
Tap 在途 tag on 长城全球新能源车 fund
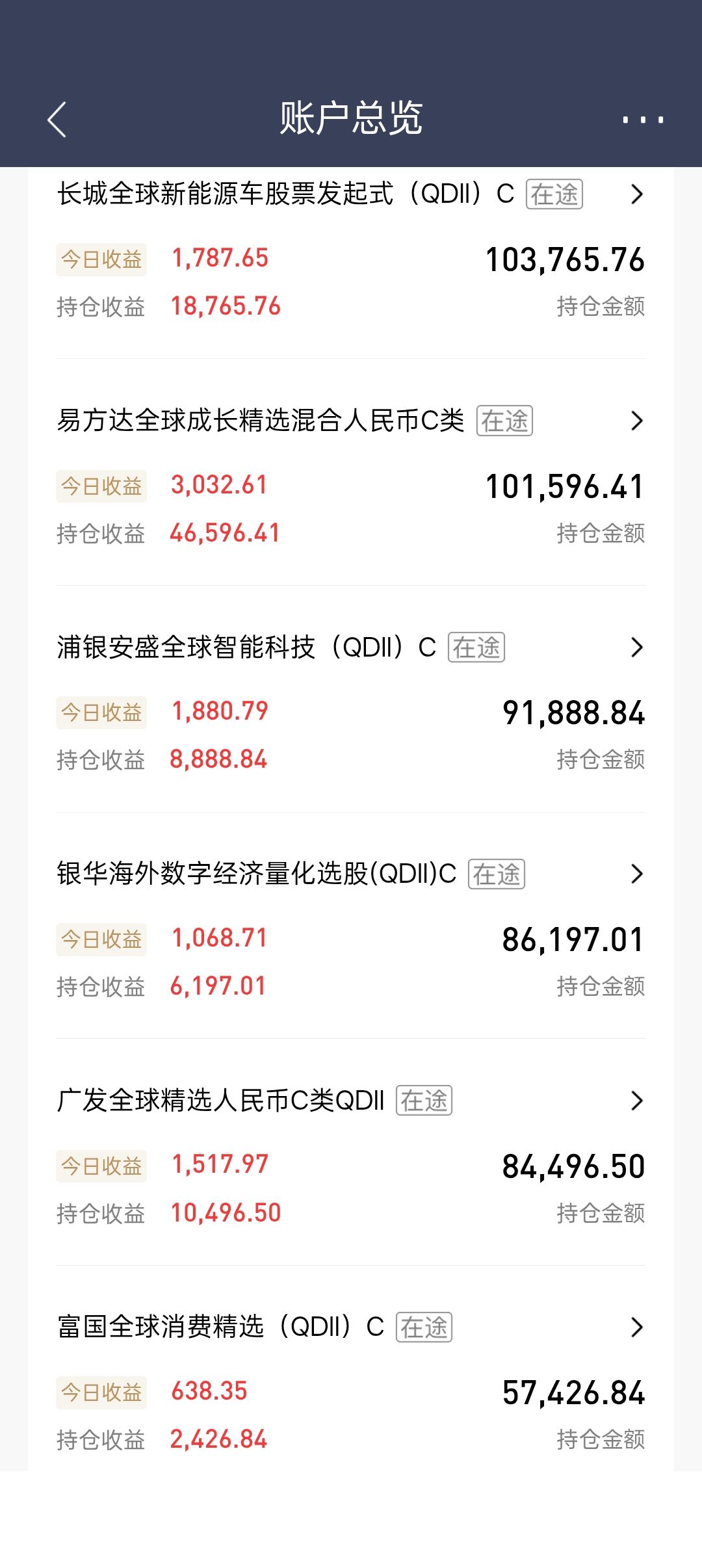tap(554, 194)
